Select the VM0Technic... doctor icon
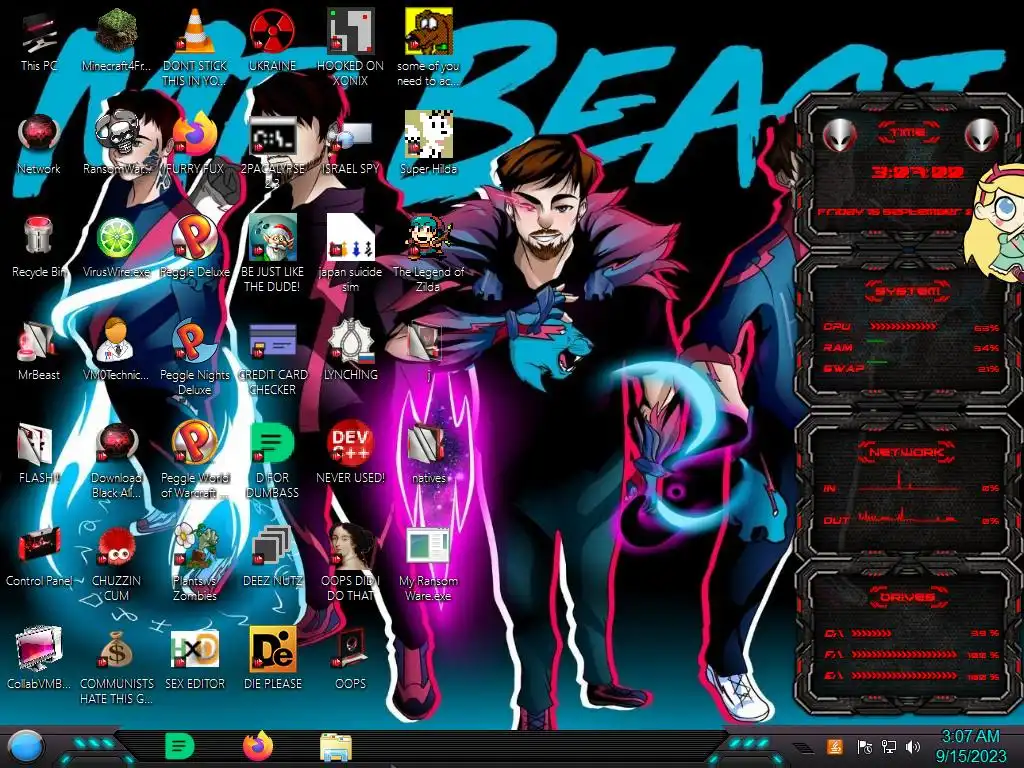1024x768 pixels. tap(116, 351)
